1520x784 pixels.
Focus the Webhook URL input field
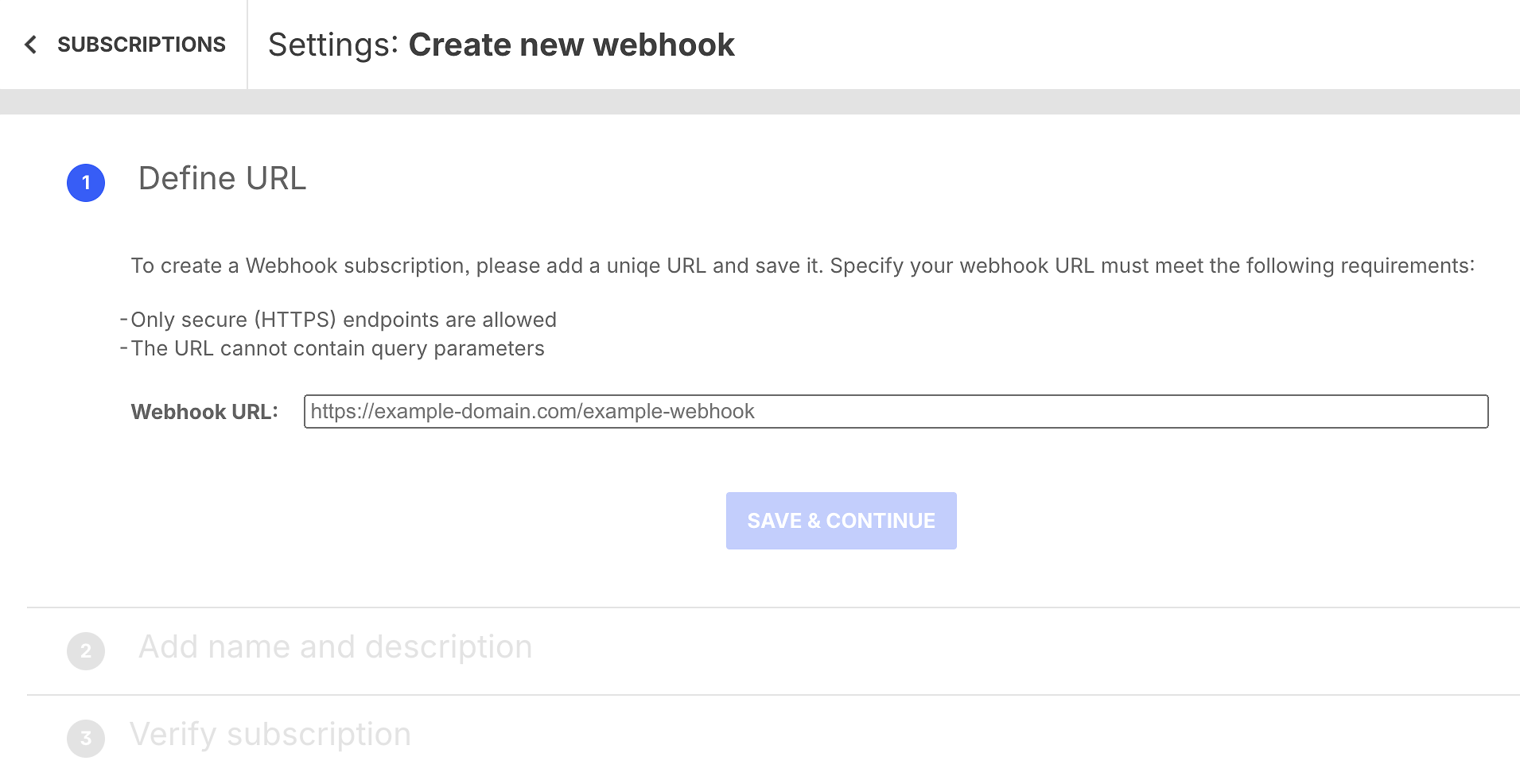point(896,412)
